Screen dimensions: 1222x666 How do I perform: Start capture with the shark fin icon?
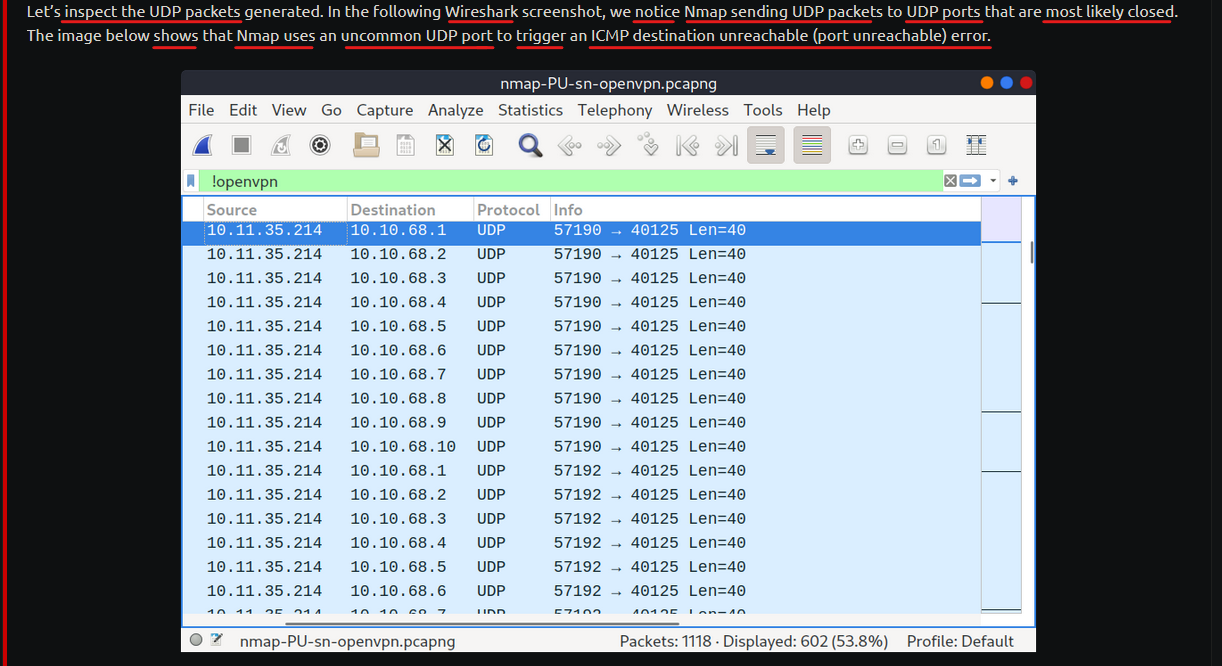click(x=203, y=146)
